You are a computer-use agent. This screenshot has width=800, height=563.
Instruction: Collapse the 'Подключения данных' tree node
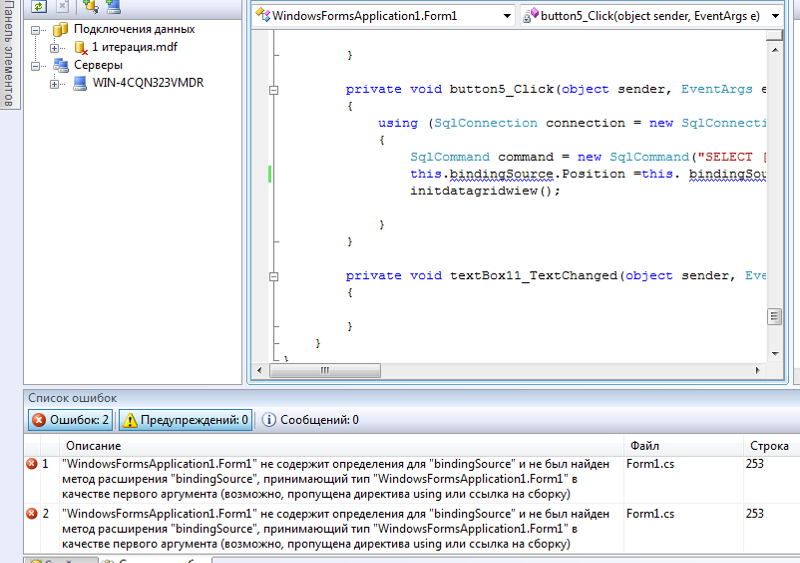tap(37, 30)
